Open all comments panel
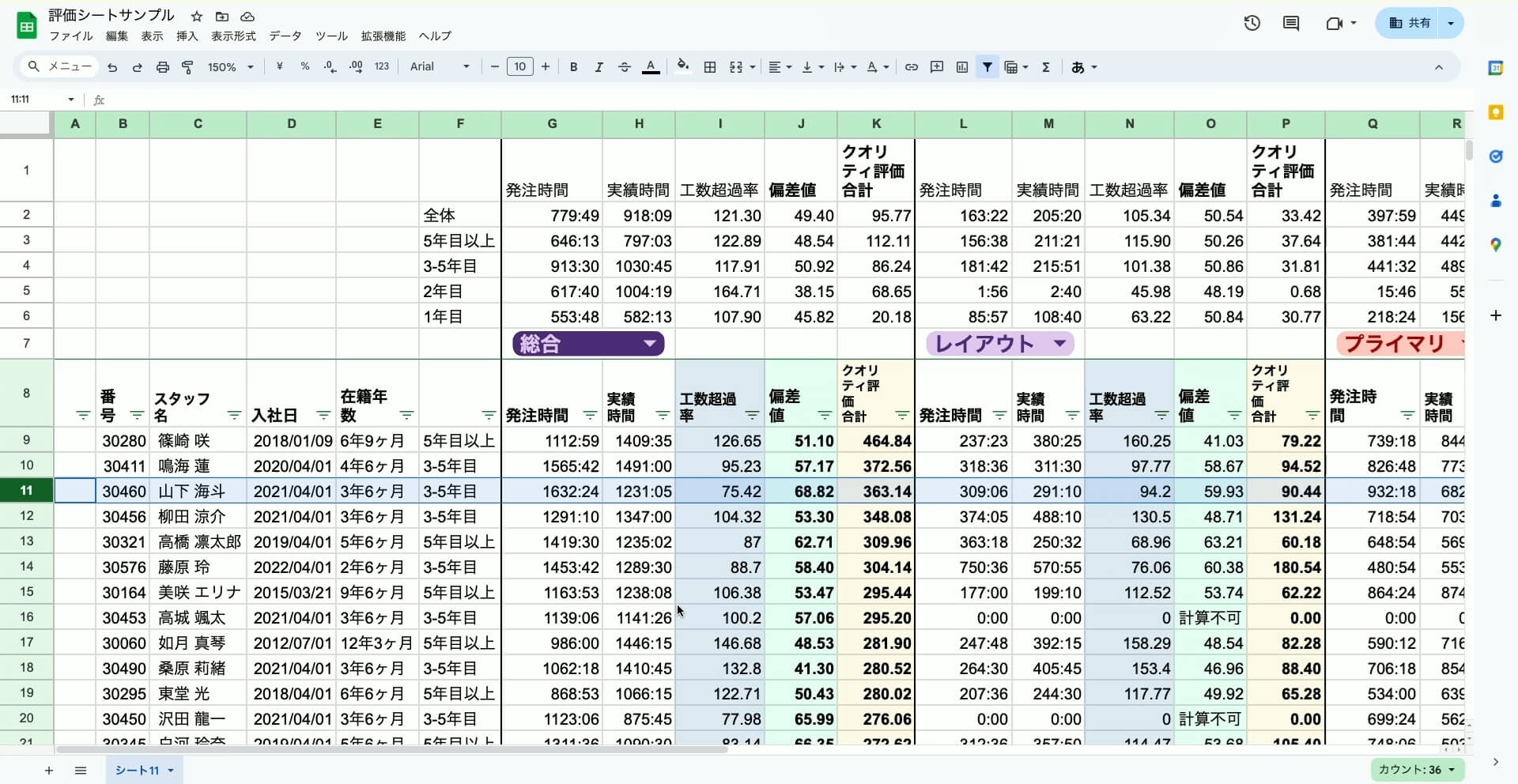The width and height of the screenshot is (1518, 784). coord(1291,23)
